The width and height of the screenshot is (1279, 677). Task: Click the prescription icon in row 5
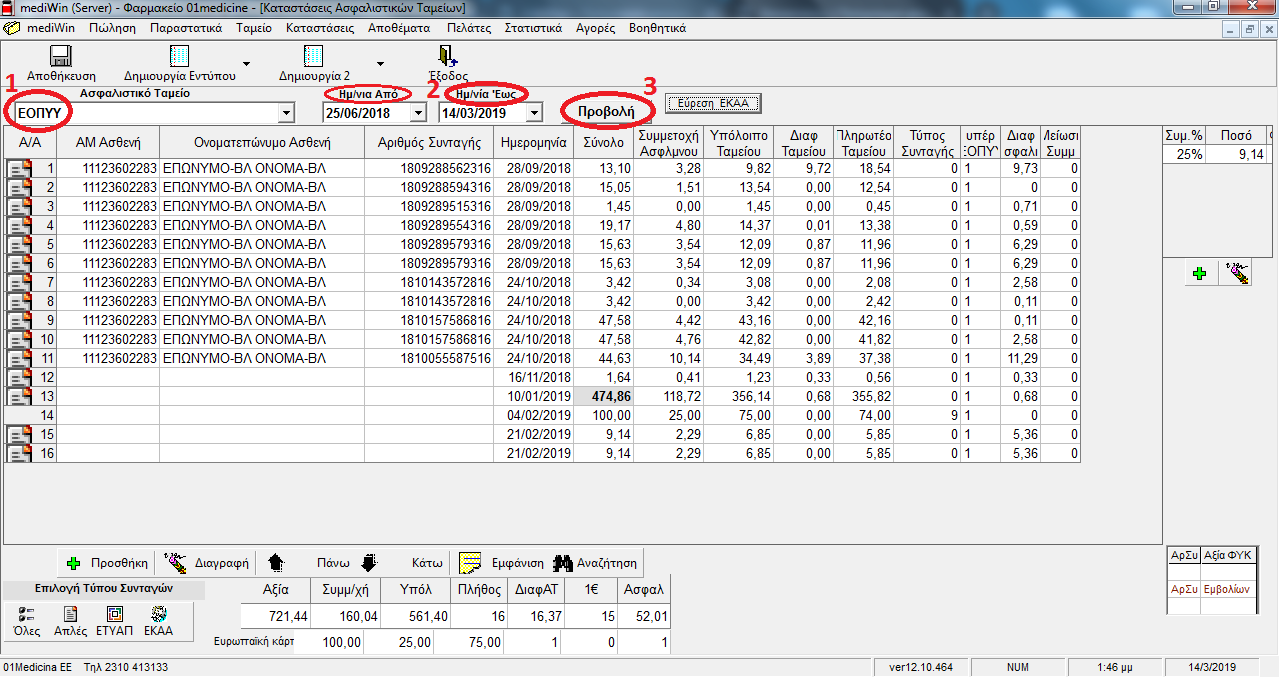pos(19,244)
